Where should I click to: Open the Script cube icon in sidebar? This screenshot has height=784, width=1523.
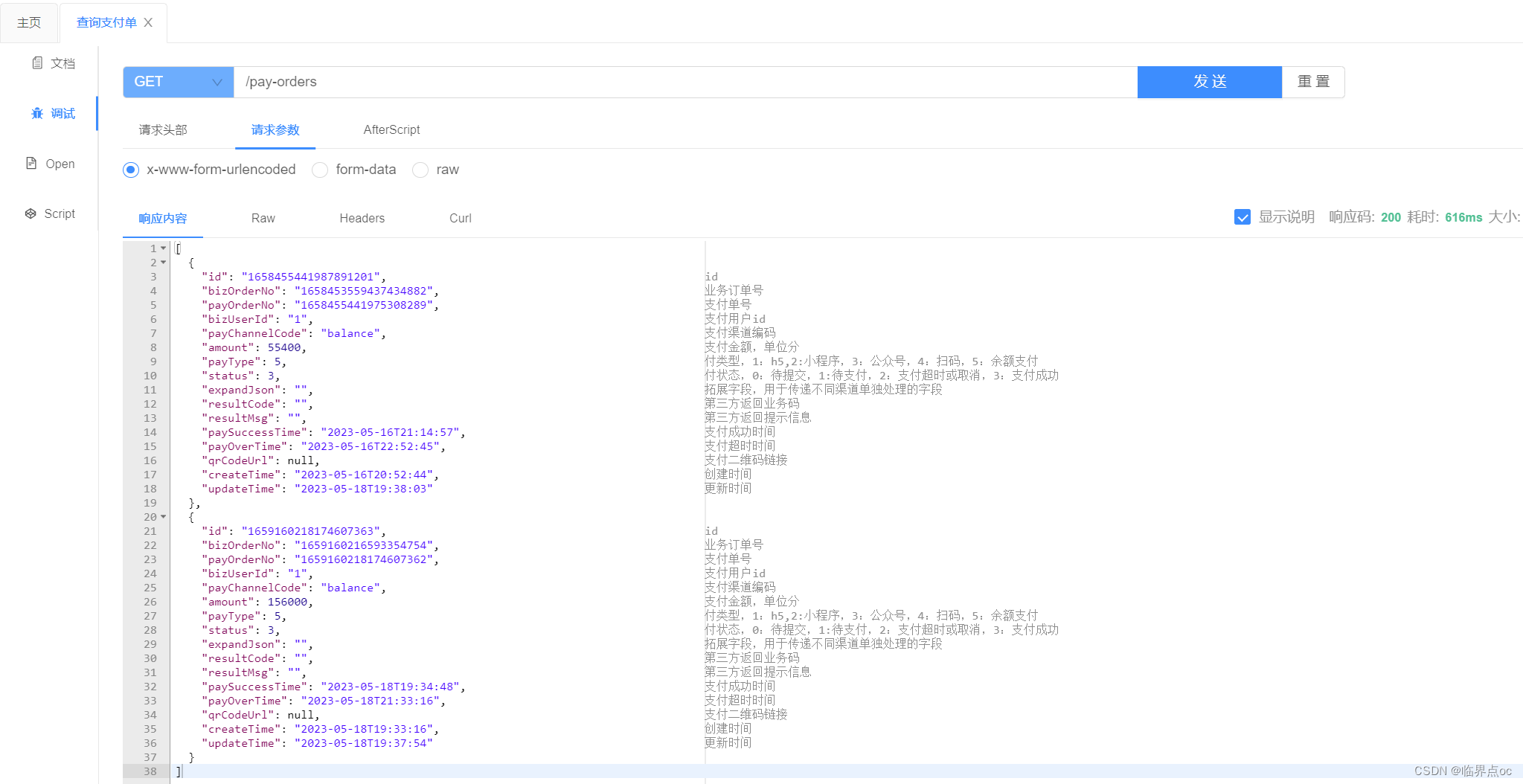[31, 213]
